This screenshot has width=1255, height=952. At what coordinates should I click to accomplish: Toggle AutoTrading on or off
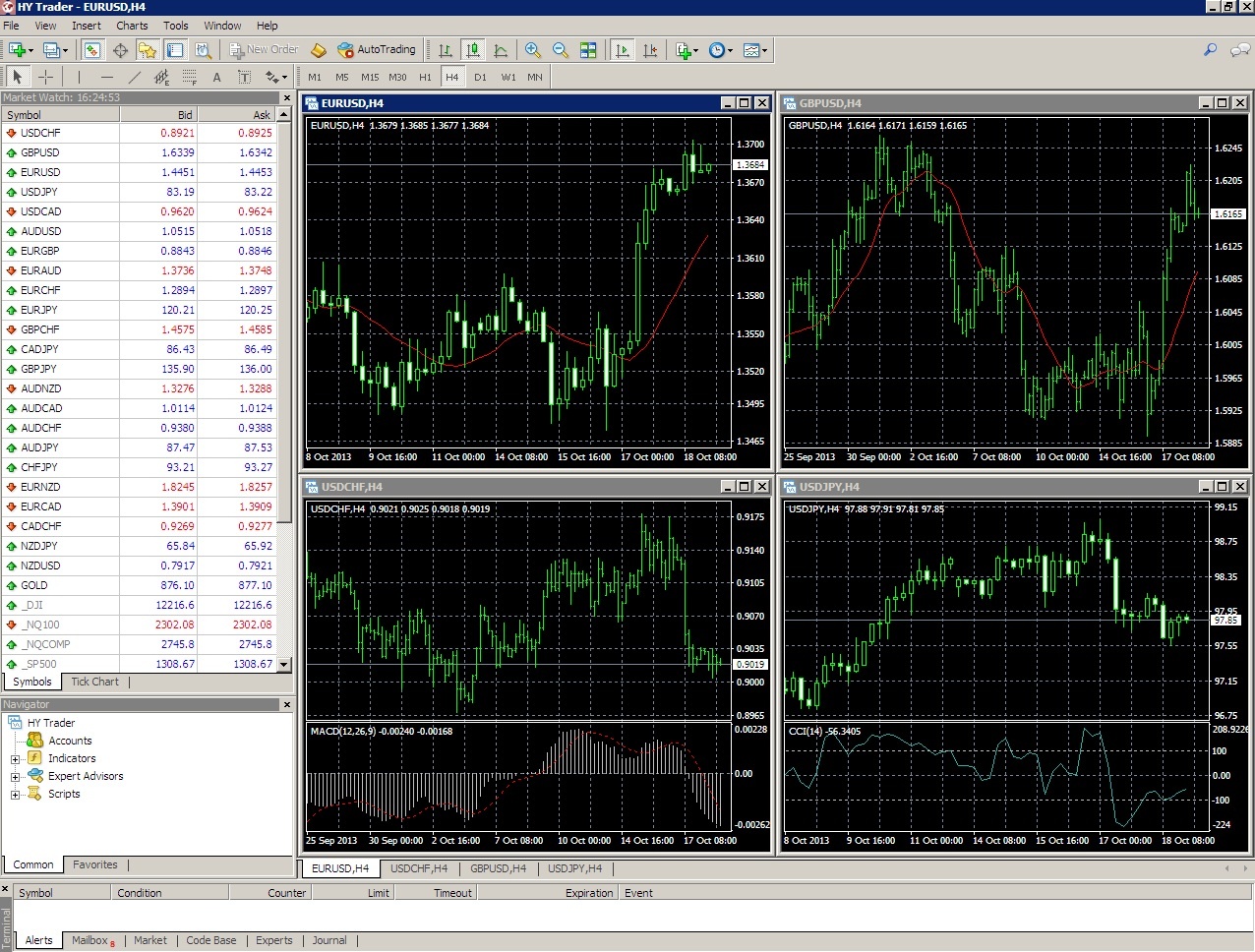377,50
